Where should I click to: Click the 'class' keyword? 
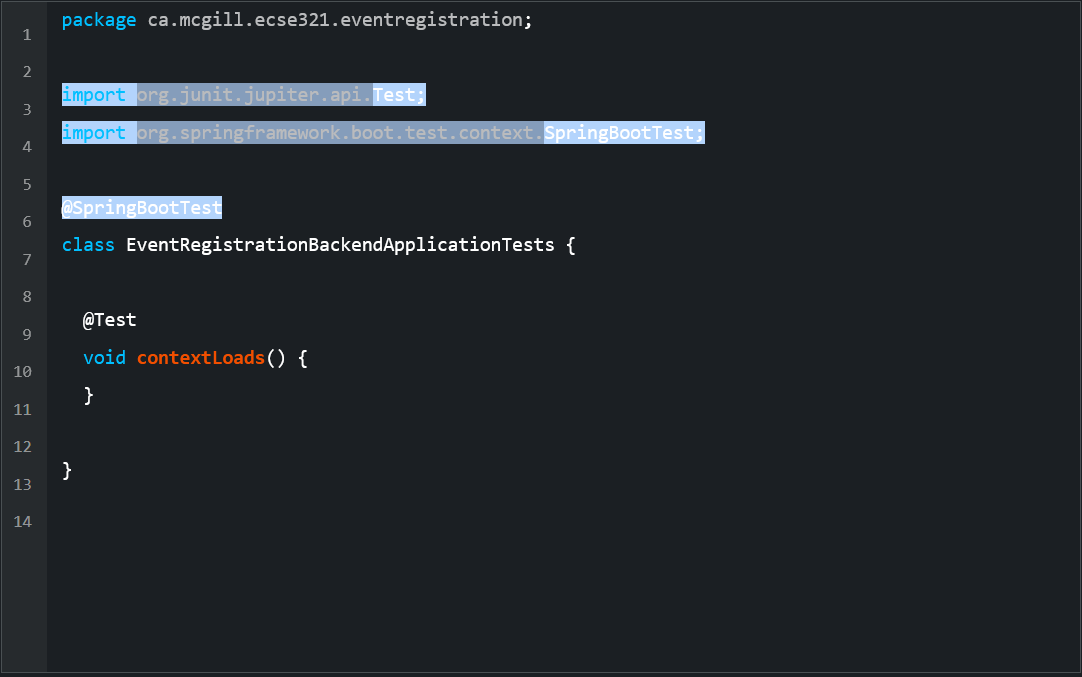[x=88, y=245]
